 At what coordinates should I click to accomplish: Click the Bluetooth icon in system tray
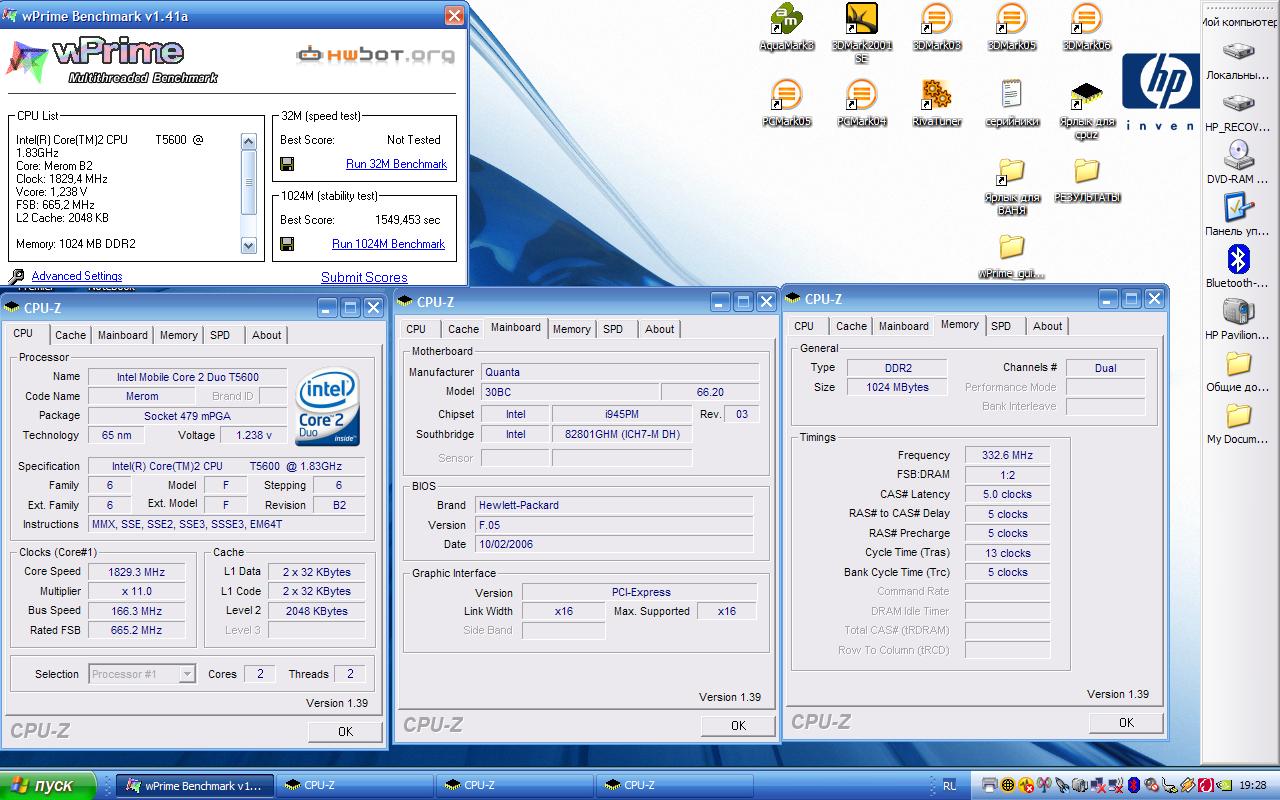pyautogui.click(x=1134, y=785)
